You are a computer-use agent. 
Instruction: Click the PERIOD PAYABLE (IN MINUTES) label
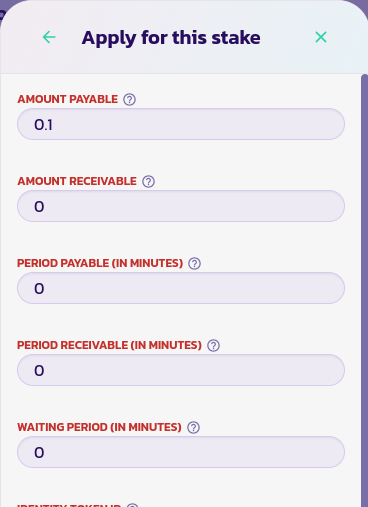tap(100, 263)
